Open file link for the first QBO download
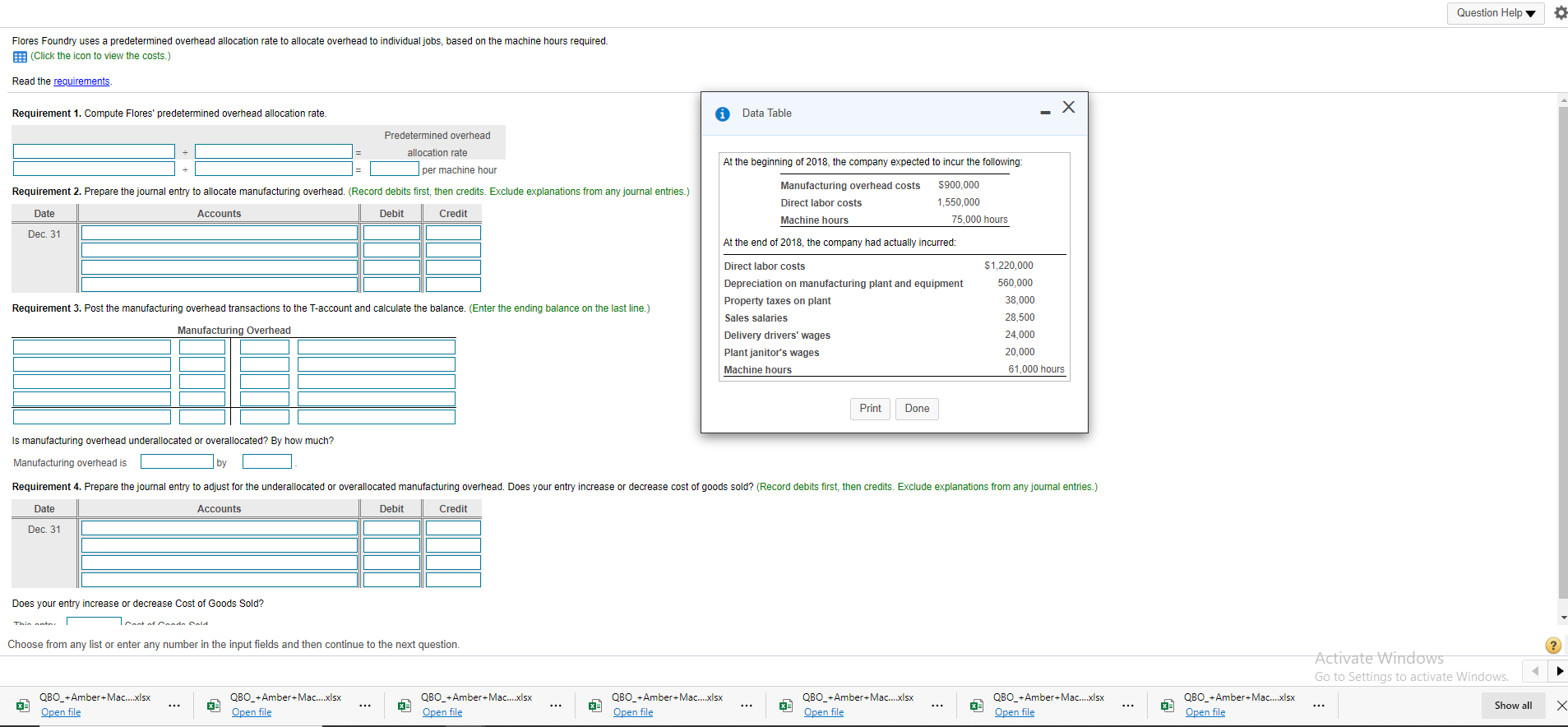The height and width of the screenshot is (727, 1568). click(61, 712)
